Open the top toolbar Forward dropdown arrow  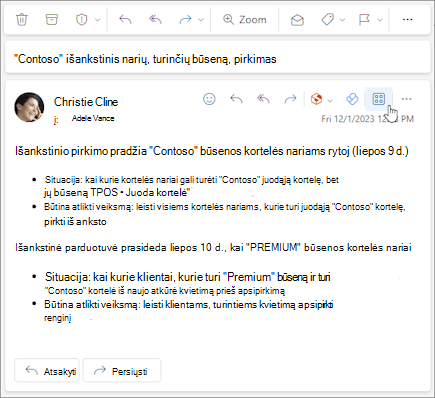pyautogui.click(x=201, y=20)
